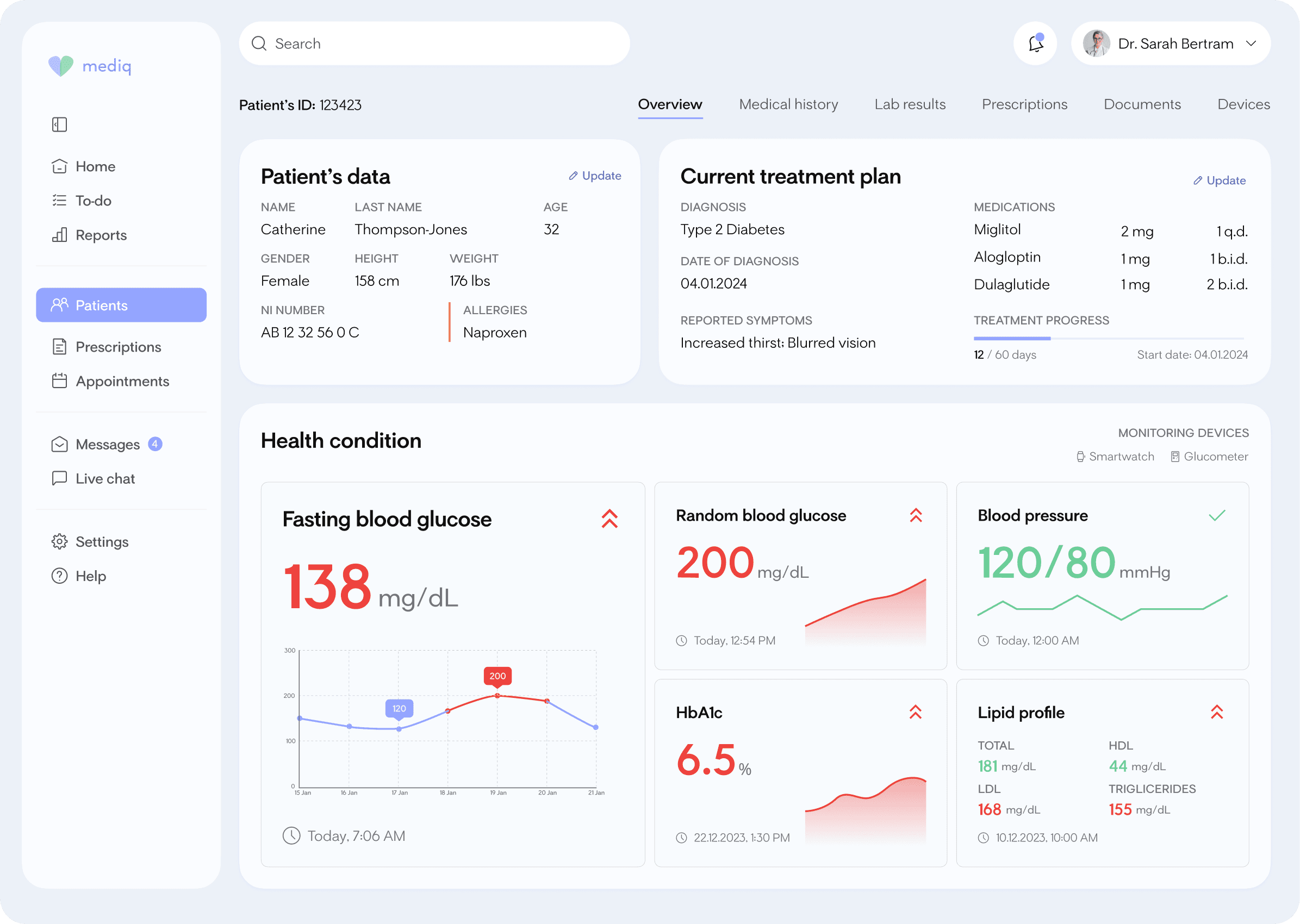Switch to the Lab results tab

910,105
